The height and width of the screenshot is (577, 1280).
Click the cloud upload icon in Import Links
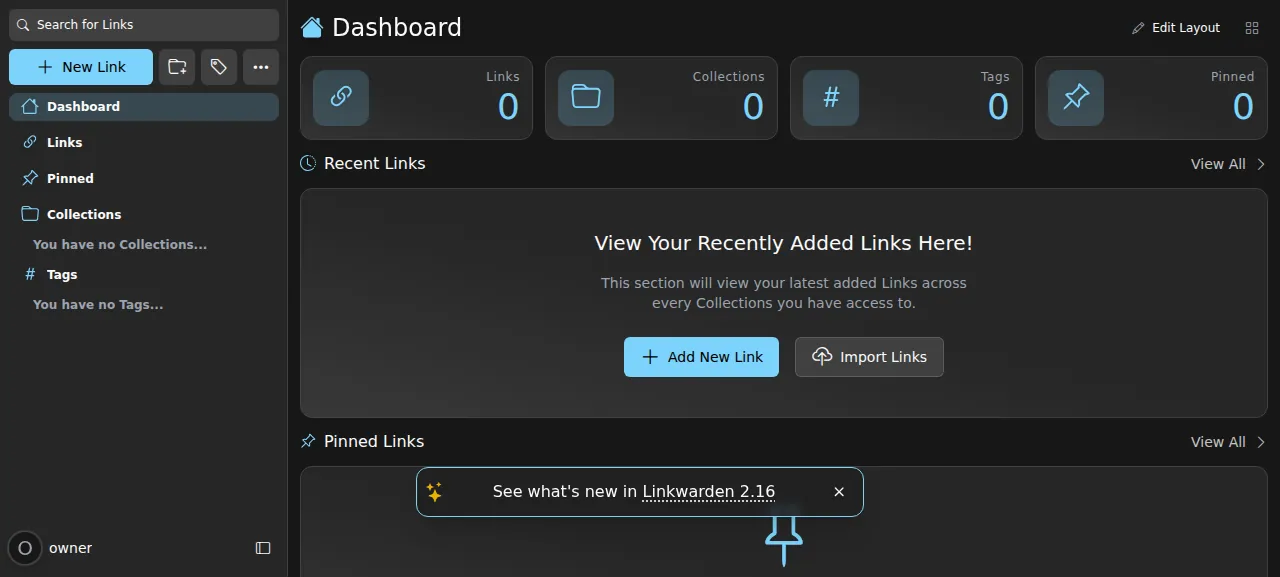(x=822, y=357)
